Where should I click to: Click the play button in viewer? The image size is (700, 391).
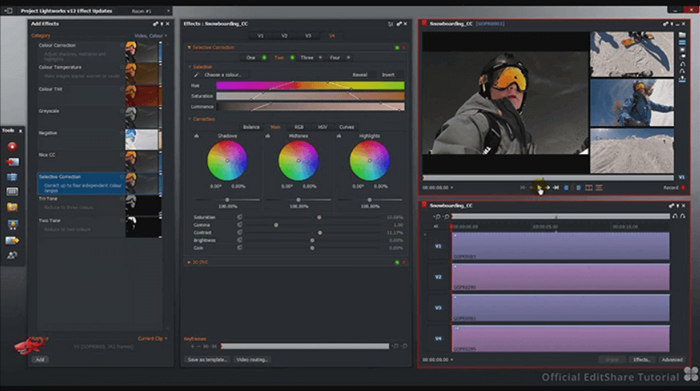point(539,188)
